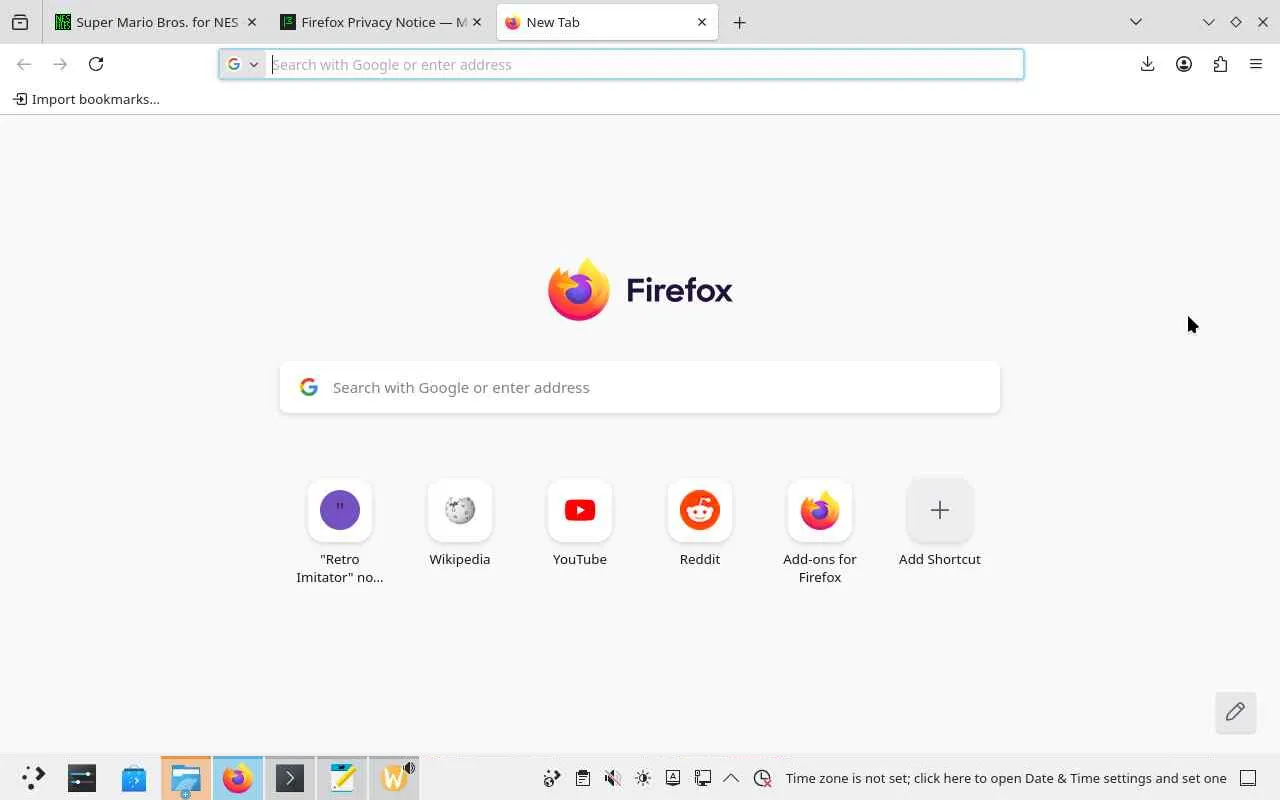The image size is (1280, 800).
Task: Expand the list all tabs dropdown
Action: tap(1136, 22)
